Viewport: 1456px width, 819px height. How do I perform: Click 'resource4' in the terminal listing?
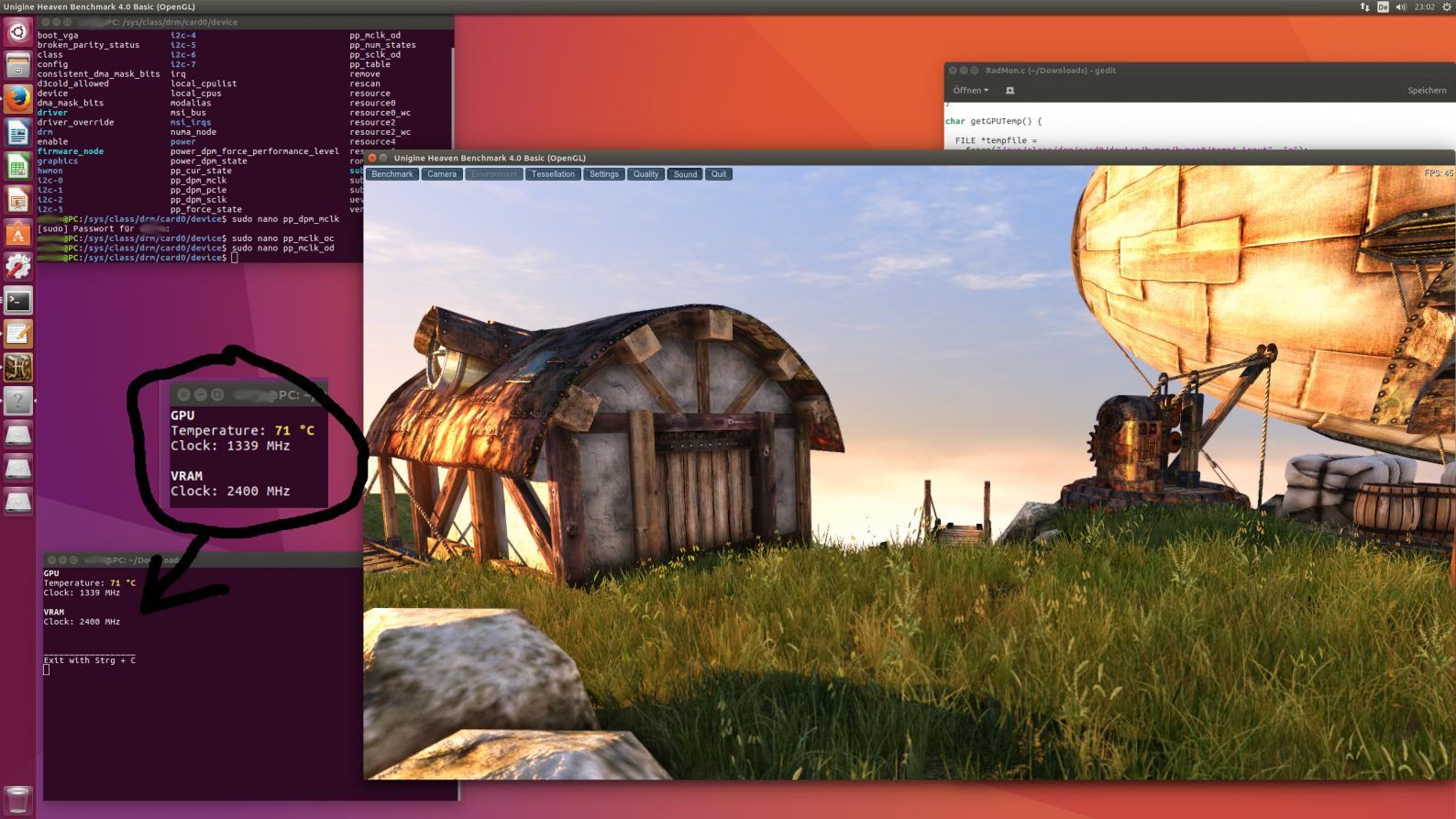tap(372, 141)
